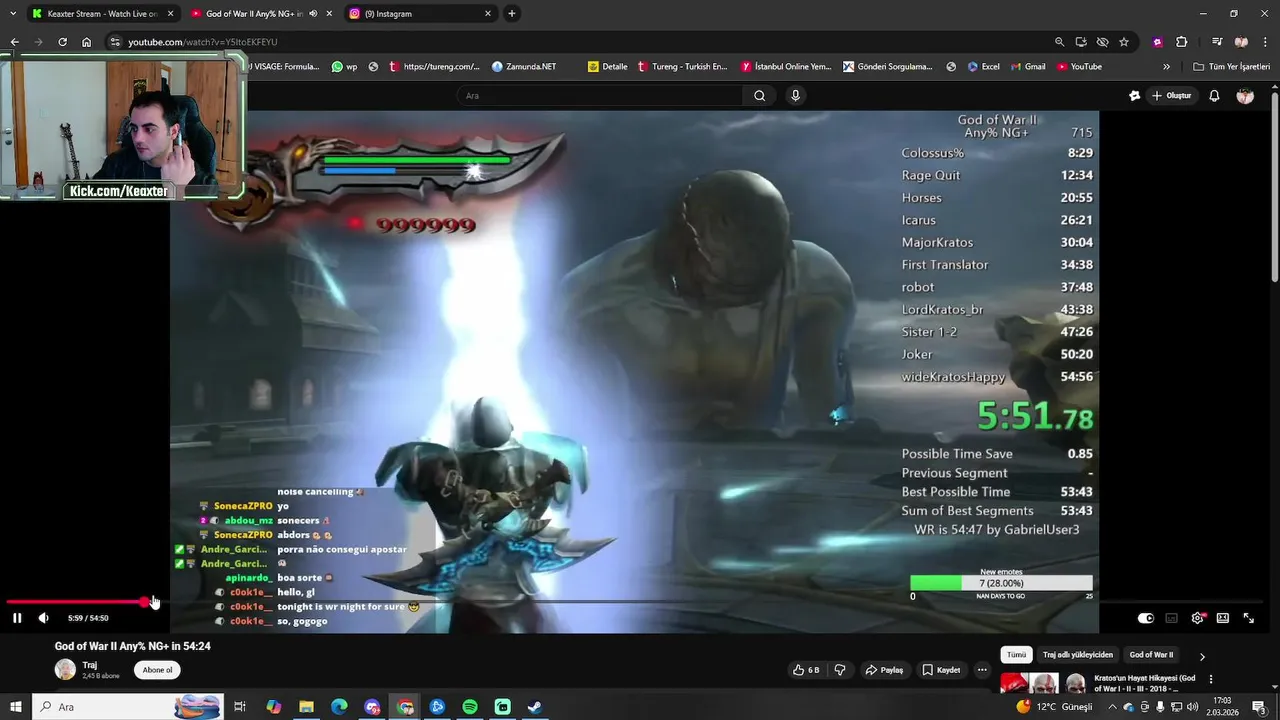Bookmark this page with the star
Screen dimensions: 1280x720
[1124, 42]
